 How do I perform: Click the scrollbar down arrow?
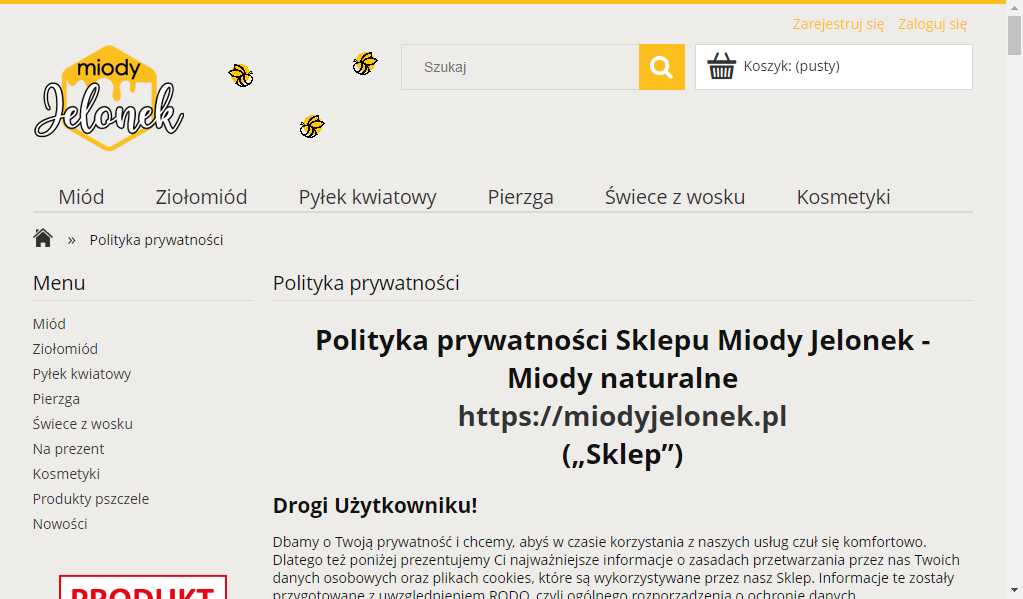pos(1015,591)
